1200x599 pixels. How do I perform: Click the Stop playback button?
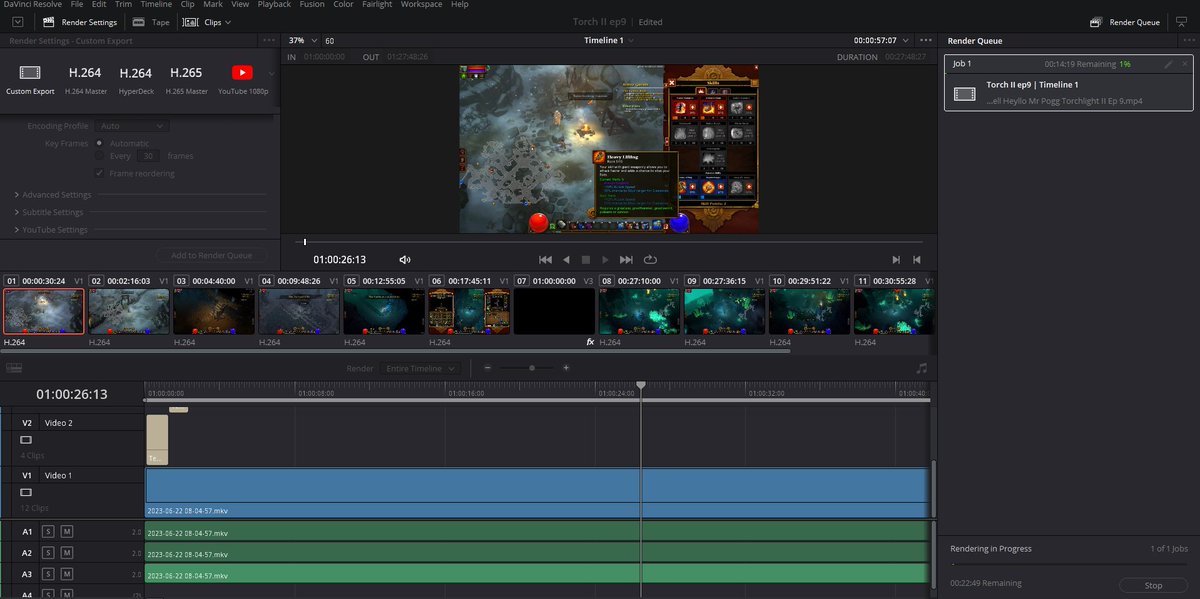click(x=586, y=259)
